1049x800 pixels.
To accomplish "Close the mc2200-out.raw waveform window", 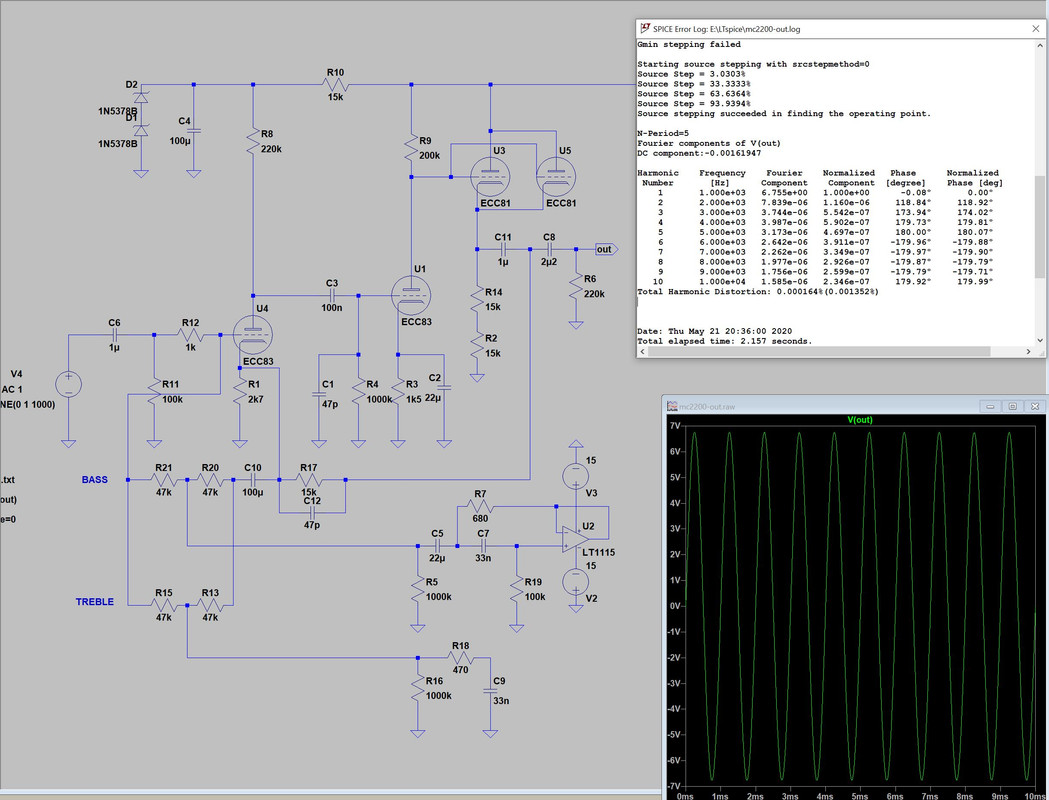I will (x=1035, y=406).
